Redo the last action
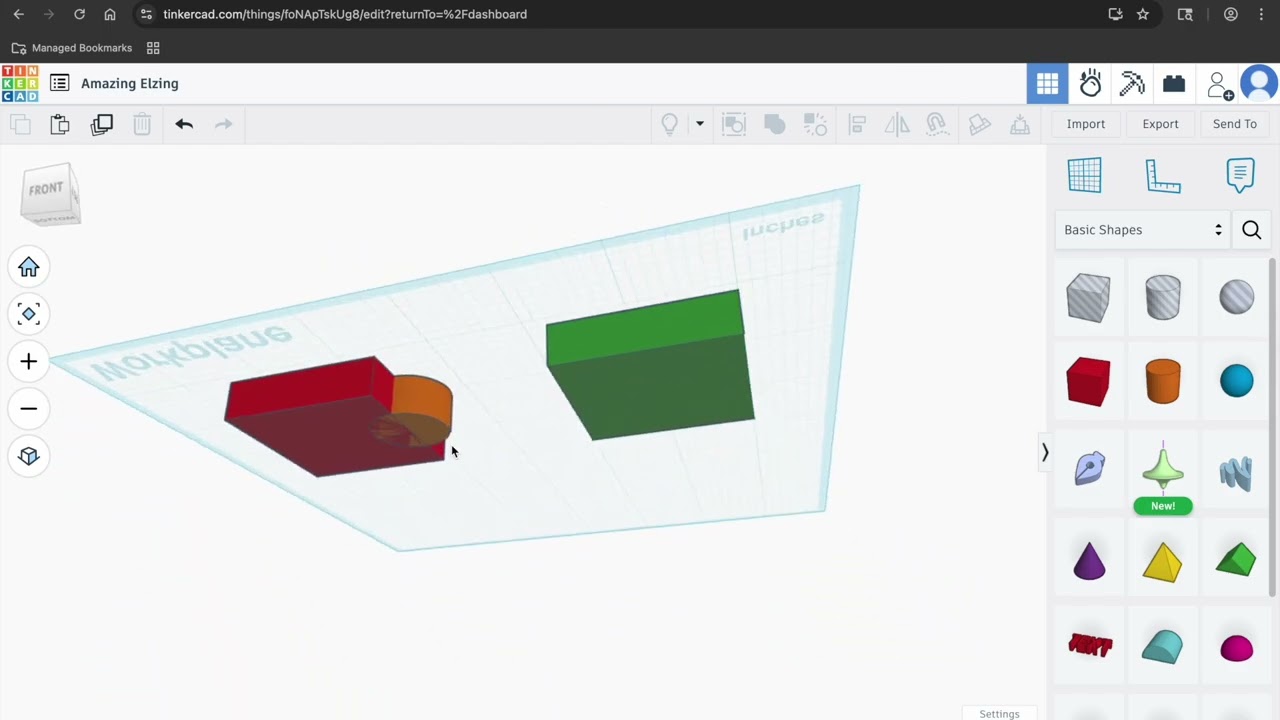 point(224,124)
